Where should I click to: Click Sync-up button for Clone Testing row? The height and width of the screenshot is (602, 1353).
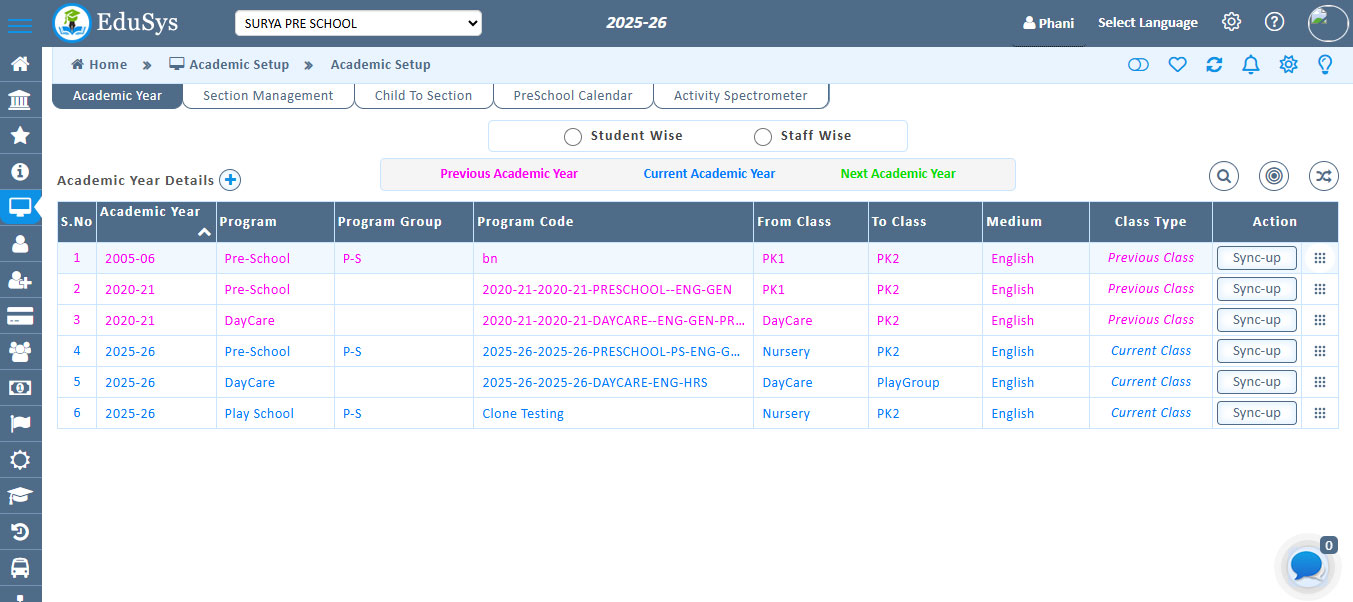tap(1256, 413)
